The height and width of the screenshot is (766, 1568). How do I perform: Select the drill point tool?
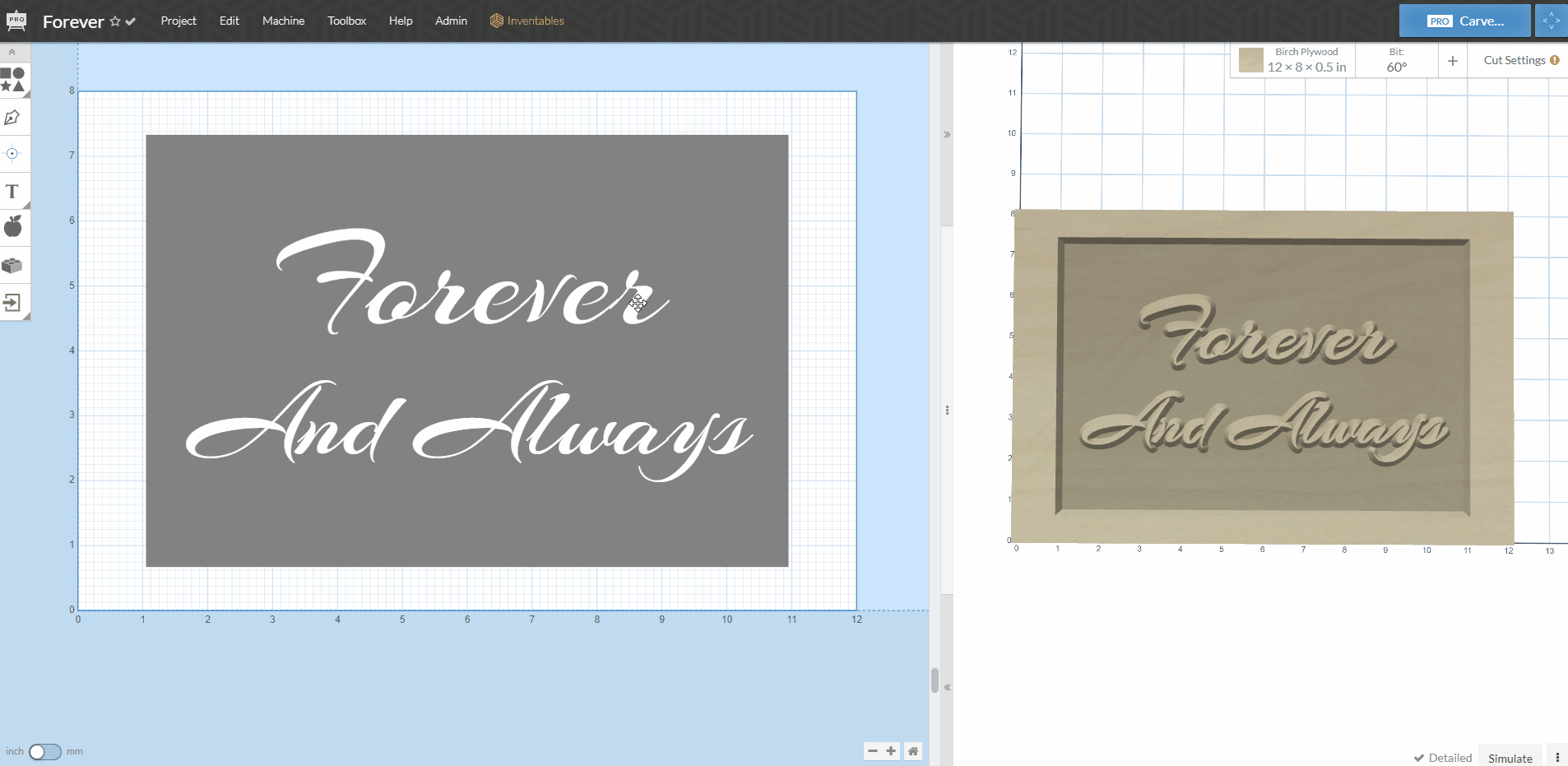tap(12, 154)
